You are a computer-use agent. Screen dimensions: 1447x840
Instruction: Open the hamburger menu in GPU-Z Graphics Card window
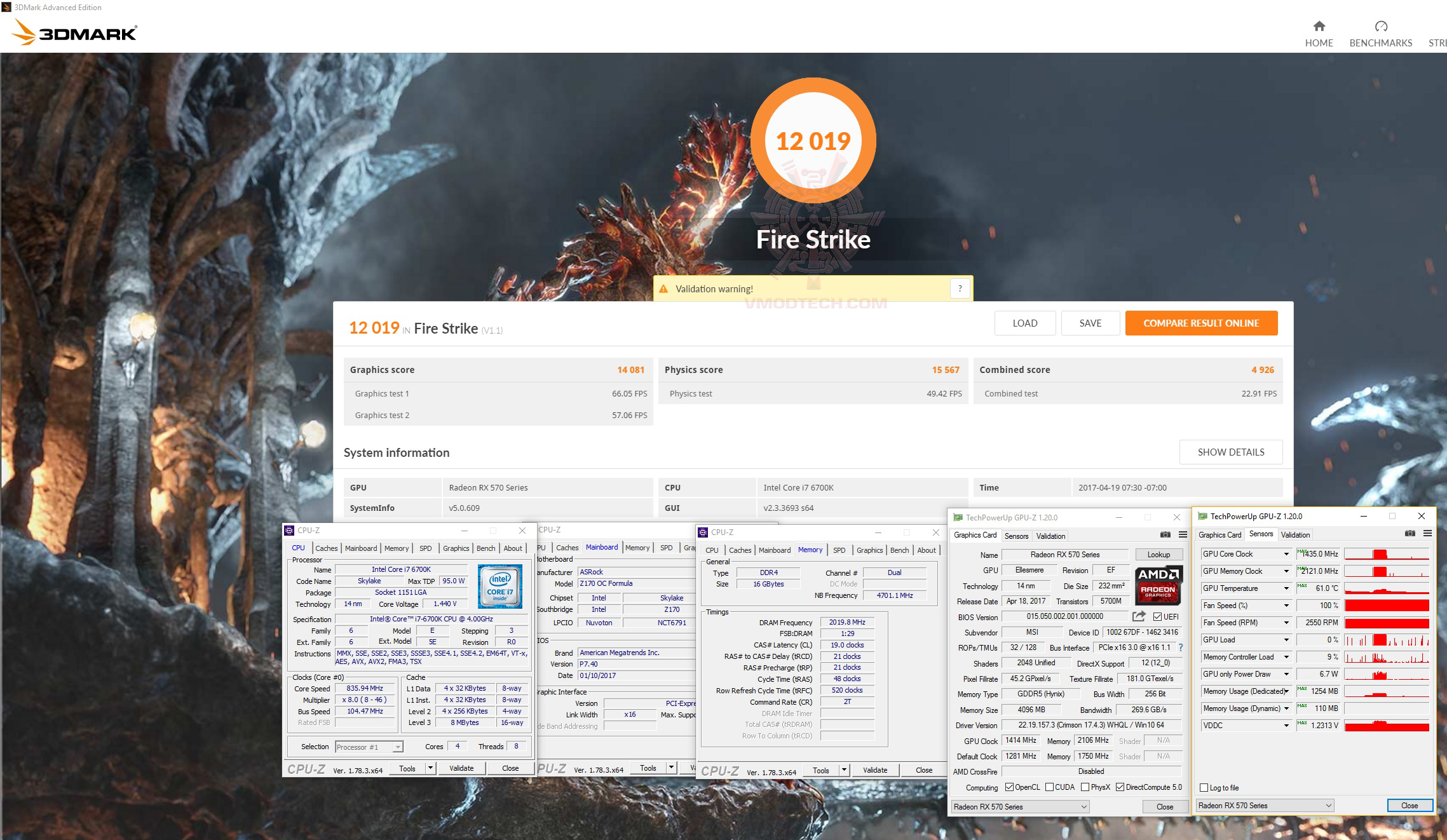coord(1183,534)
